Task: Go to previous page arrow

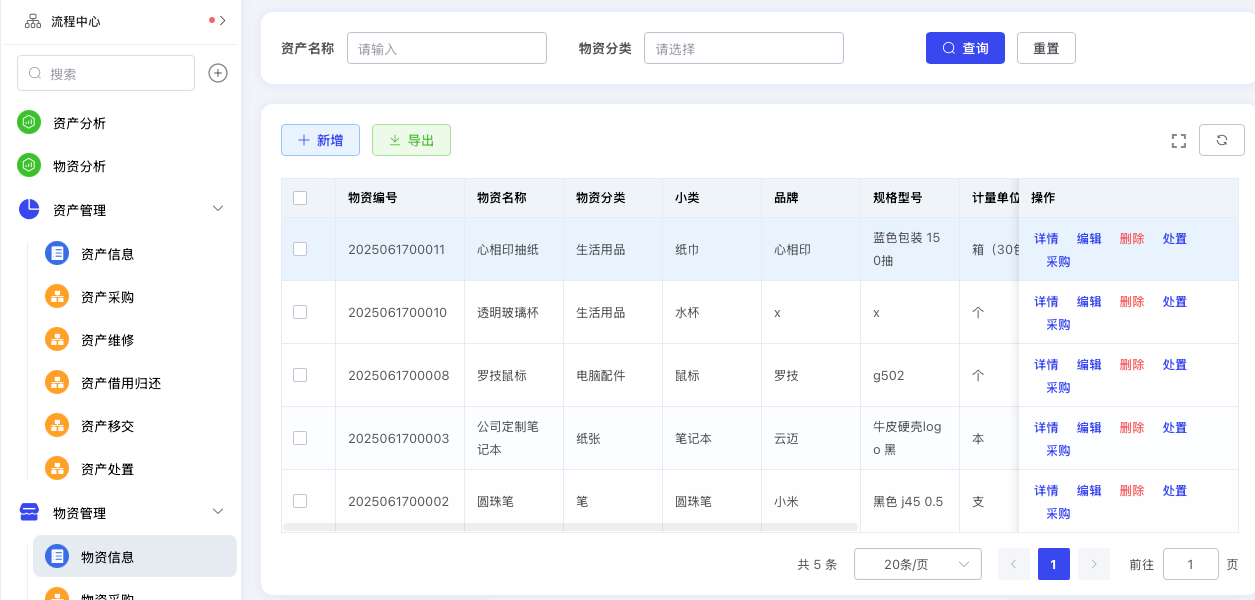Action: [x=1013, y=564]
